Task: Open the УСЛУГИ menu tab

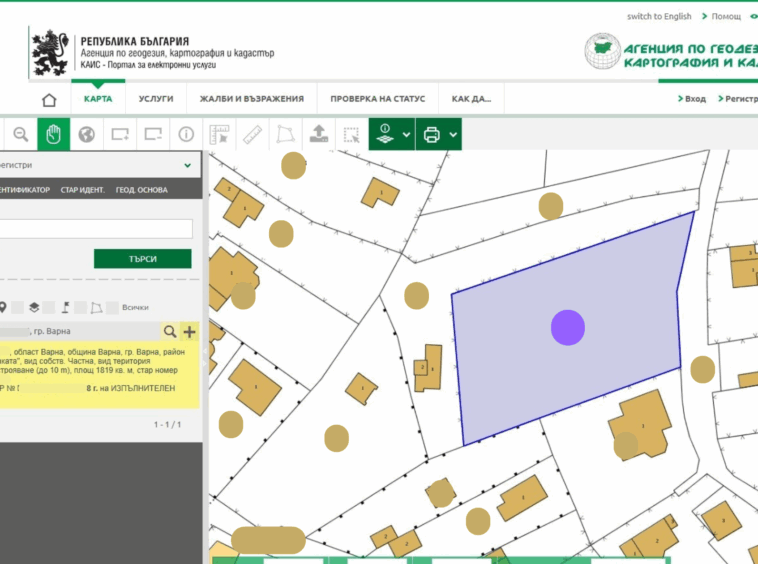Action: click(156, 99)
